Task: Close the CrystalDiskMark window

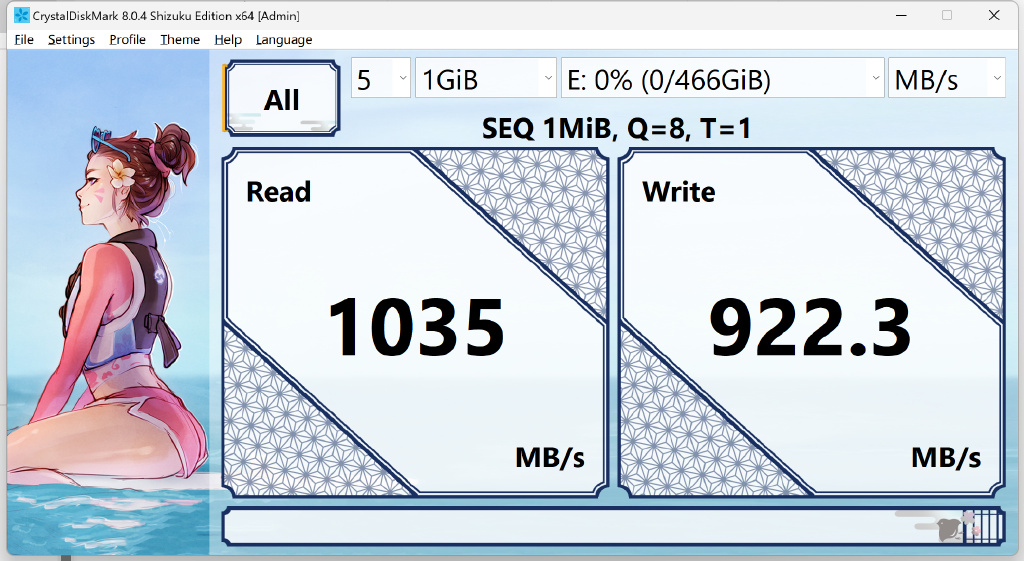Action: pyautogui.click(x=994, y=15)
